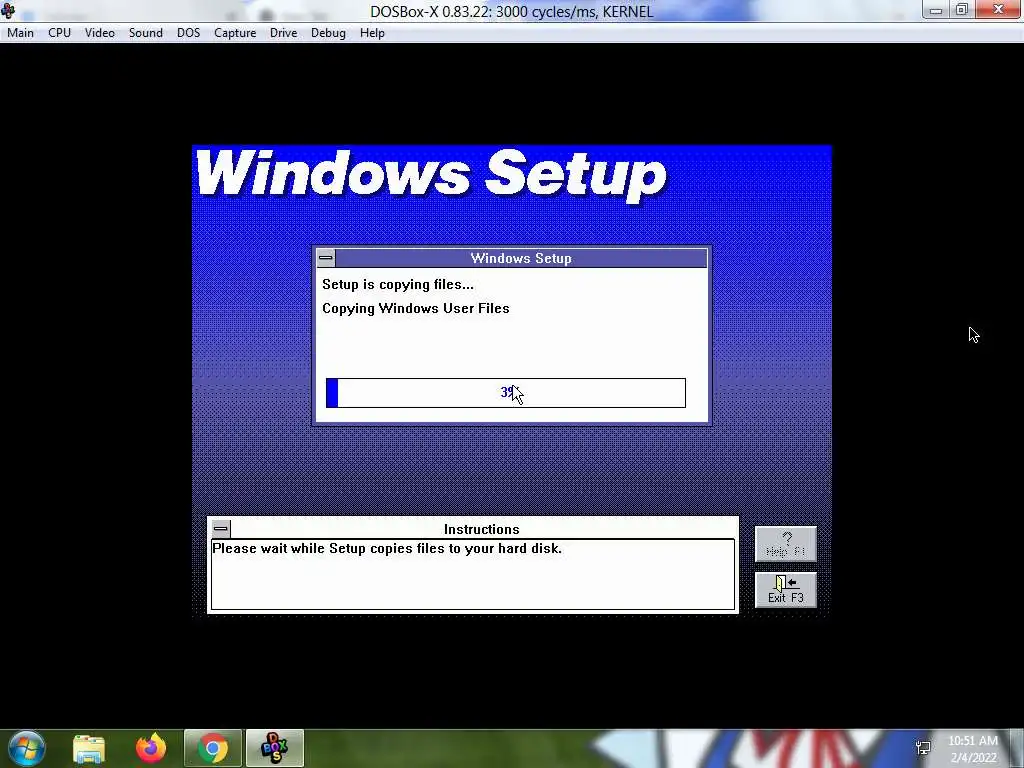This screenshot has height=768, width=1024.
Task: Open the CPU menu
Action: pyautogui.click(x=59, y=33)
